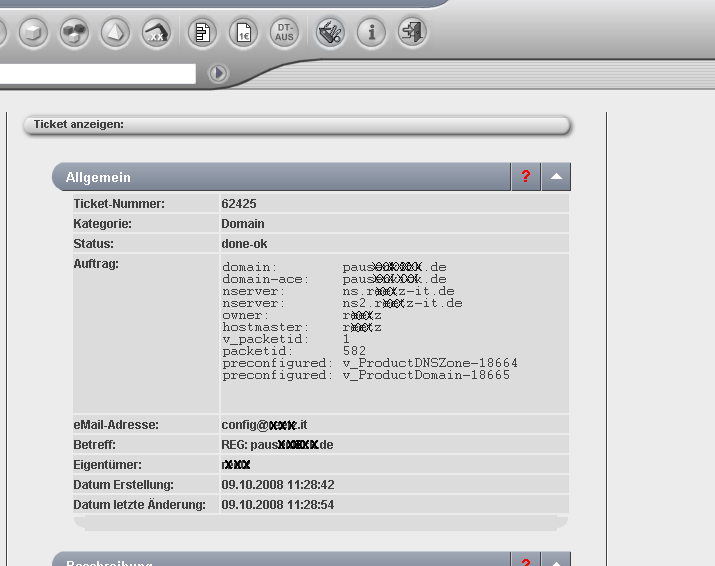715x566 pixels.
Task: Click the single cube toolbar icon
Action: pos(34,33)
